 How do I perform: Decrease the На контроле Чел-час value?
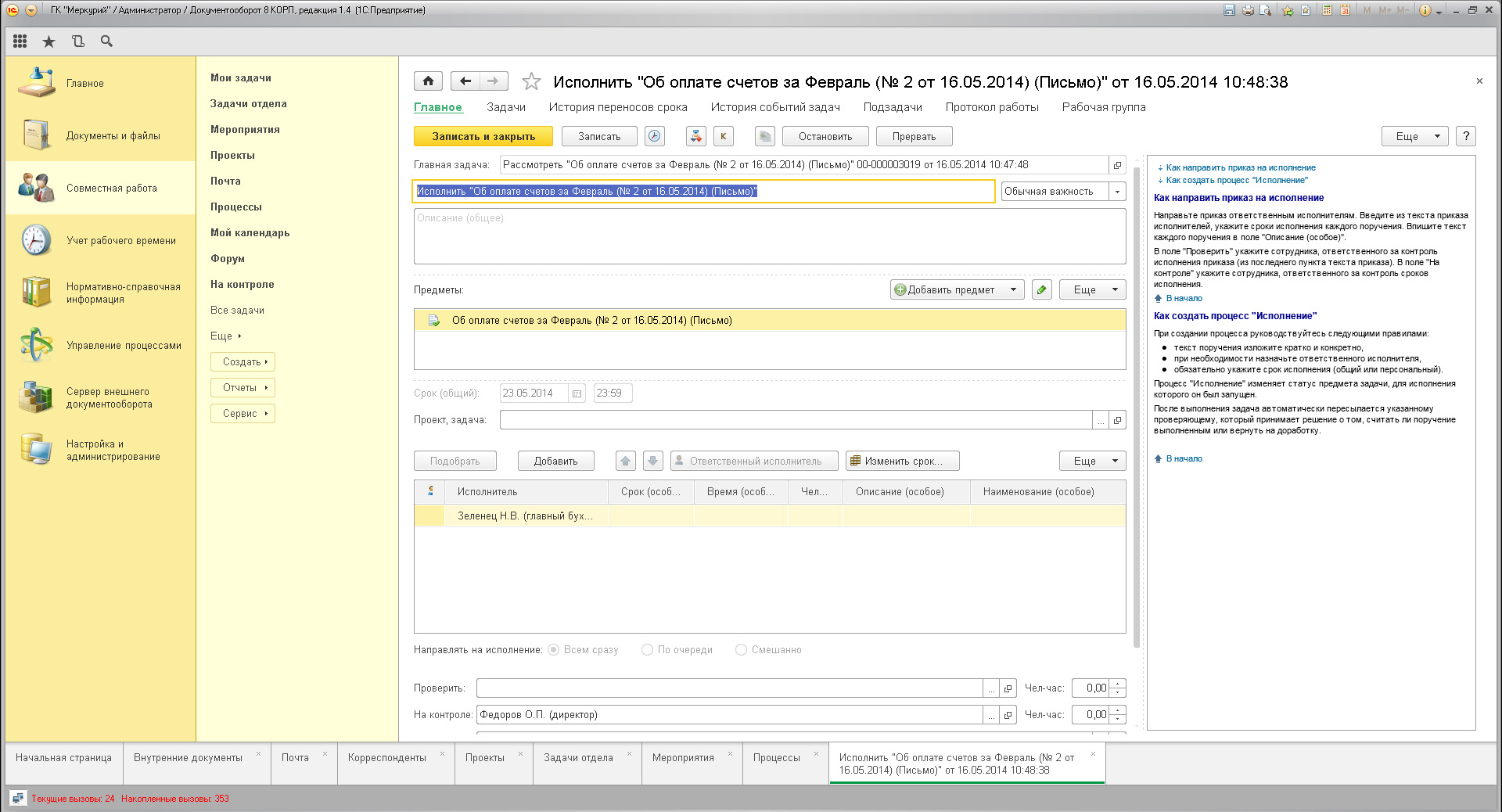(x=1118, y=719)
